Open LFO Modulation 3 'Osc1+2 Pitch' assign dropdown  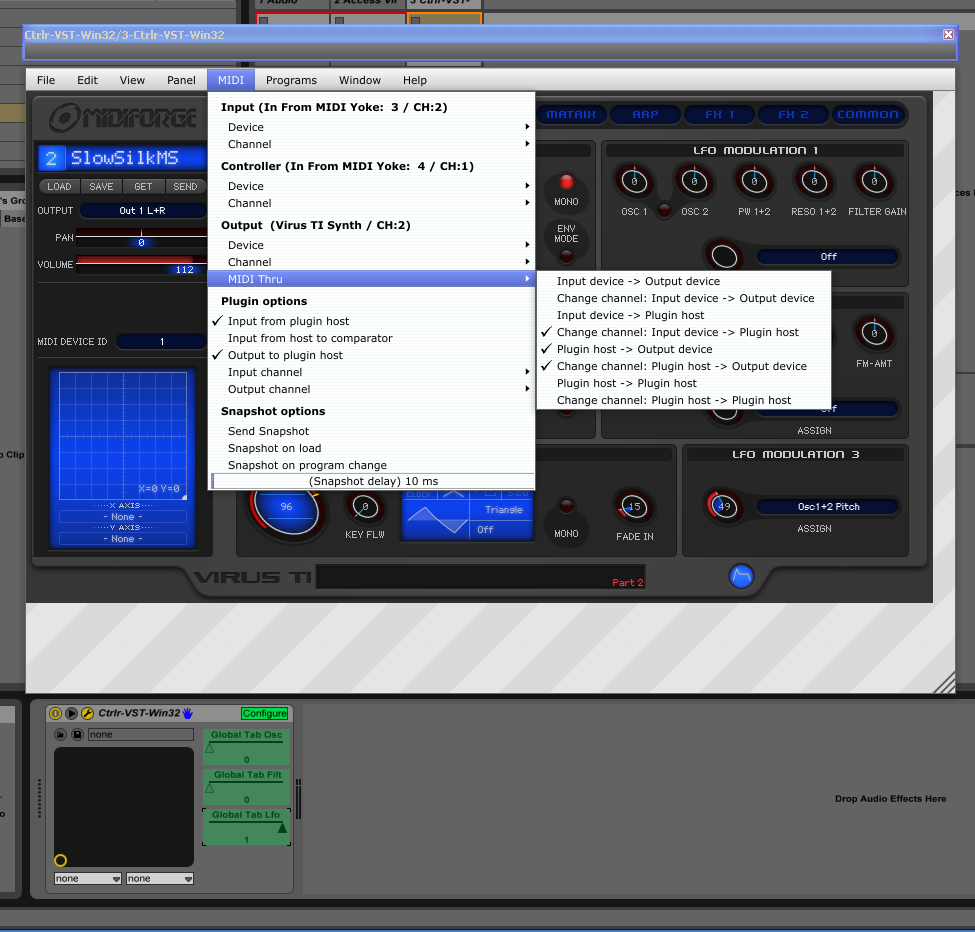point(827,507)
